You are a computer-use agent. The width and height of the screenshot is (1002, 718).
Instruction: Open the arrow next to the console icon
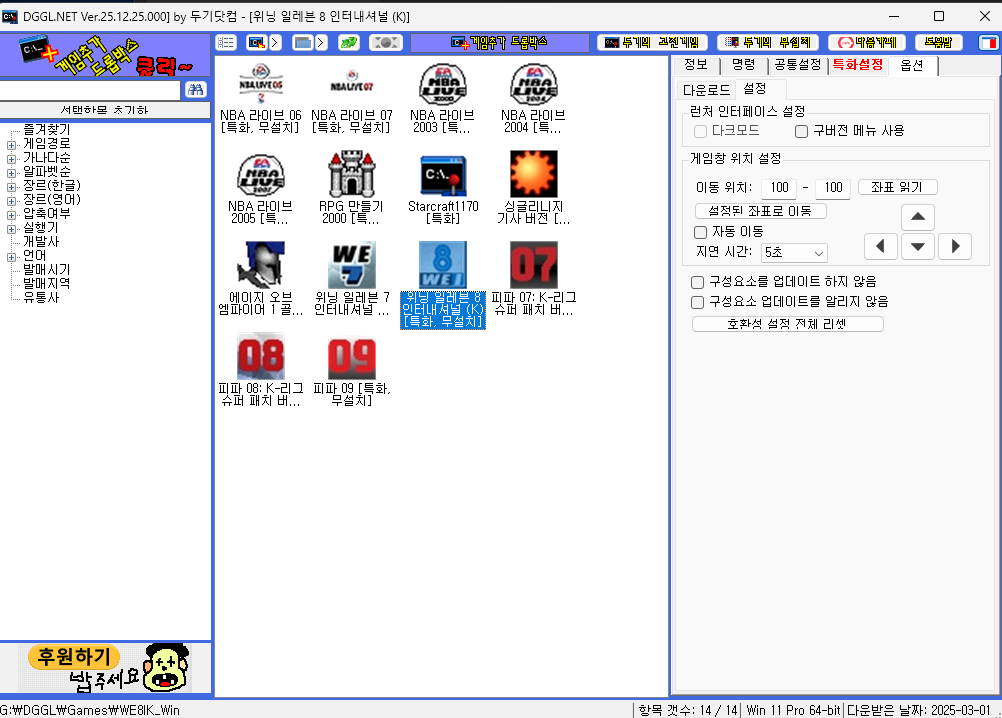275,43
